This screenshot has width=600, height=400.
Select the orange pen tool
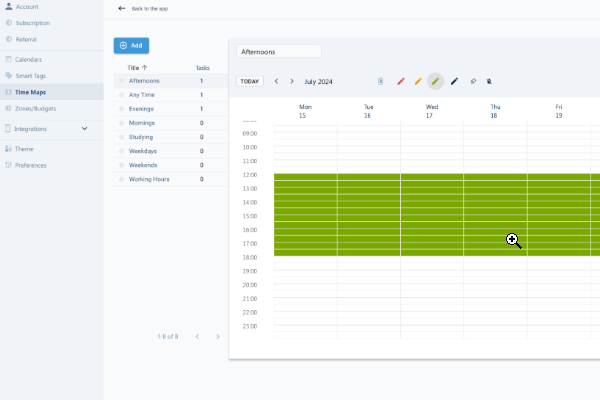[418, 81]
